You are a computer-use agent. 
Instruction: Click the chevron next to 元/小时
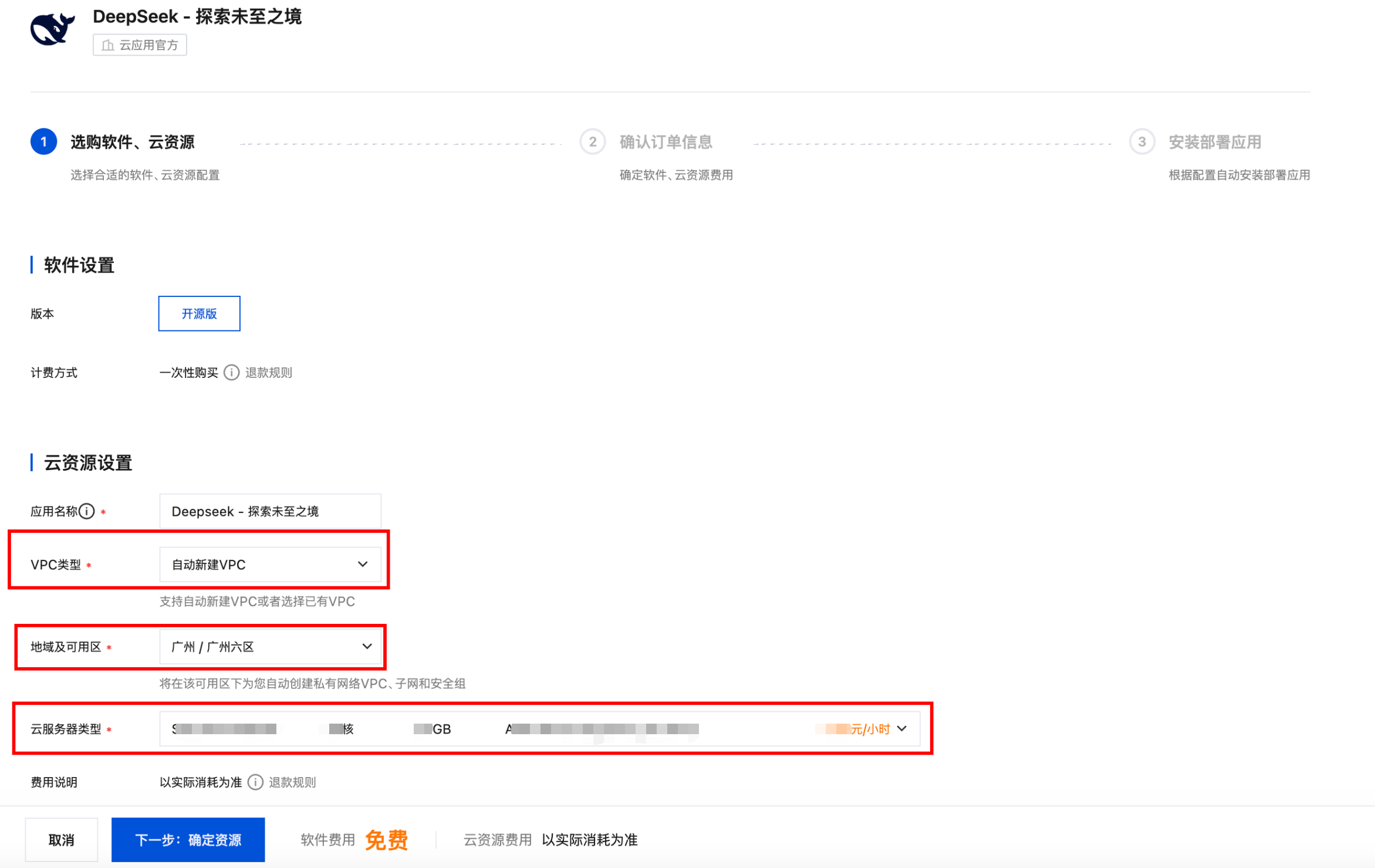pos(902,729)
